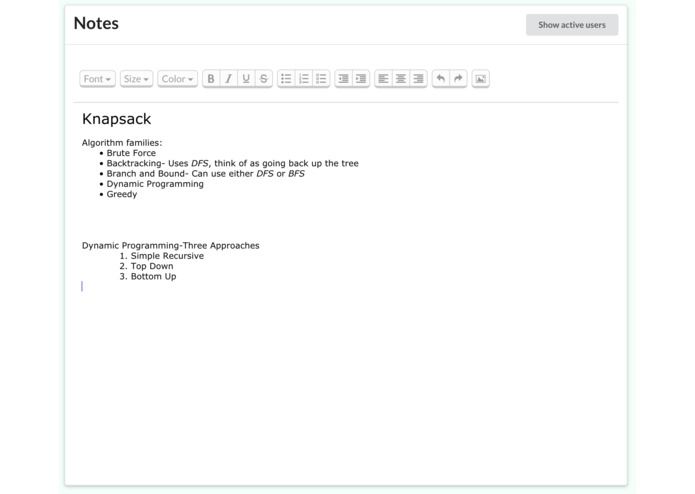The image size is (695, 494).
Task: Click the Bottom Up list item
Action: pos(153,276)
